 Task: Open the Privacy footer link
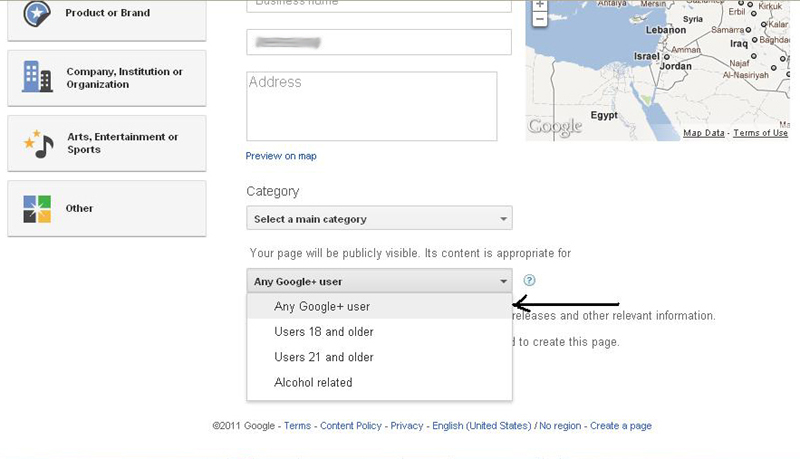click(407, 425)
